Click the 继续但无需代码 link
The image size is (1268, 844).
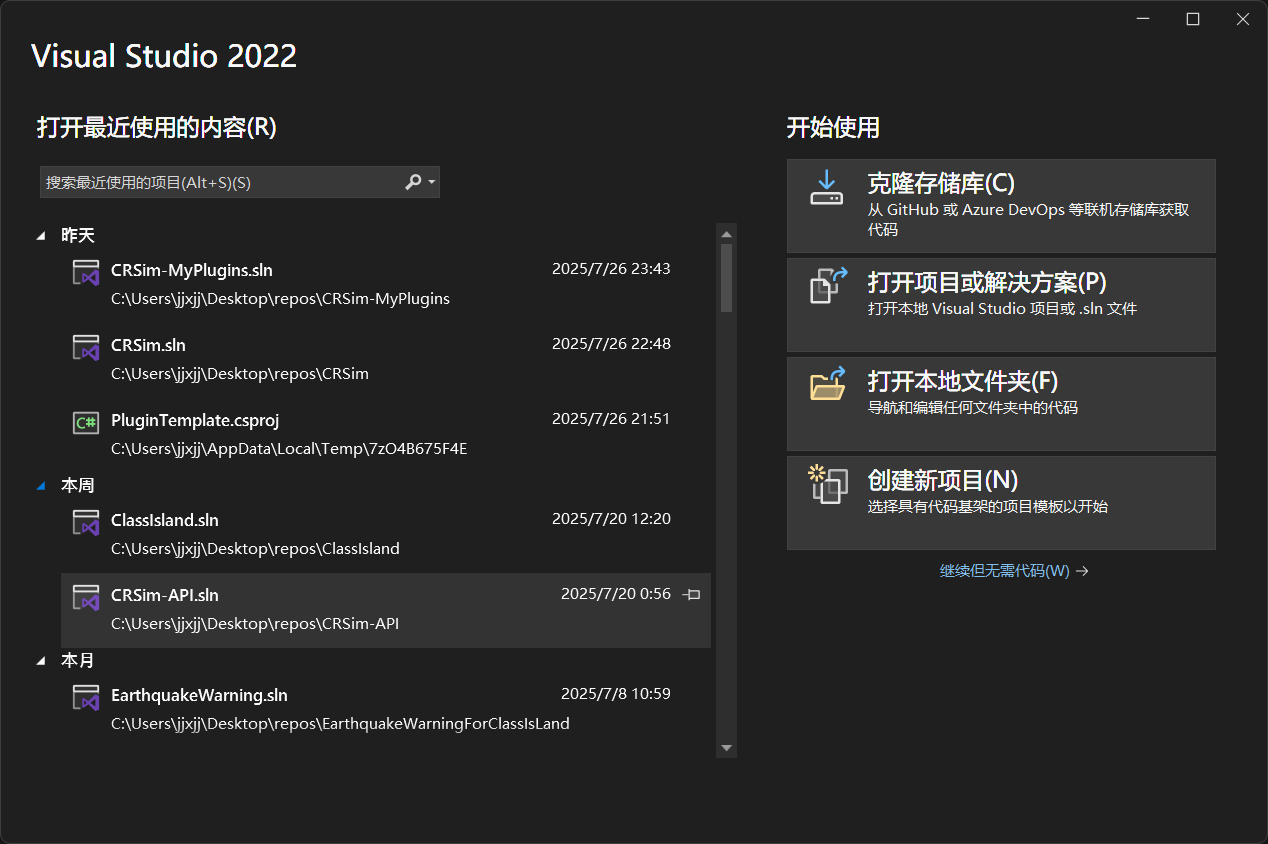(x=1013, y=571)
